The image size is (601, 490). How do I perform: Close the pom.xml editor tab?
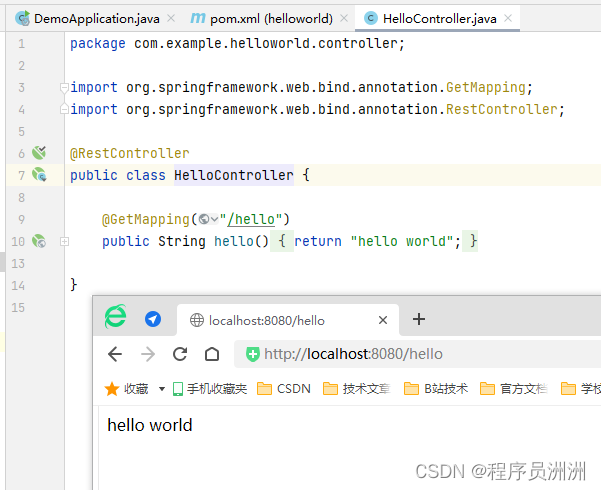click(344, 18)
